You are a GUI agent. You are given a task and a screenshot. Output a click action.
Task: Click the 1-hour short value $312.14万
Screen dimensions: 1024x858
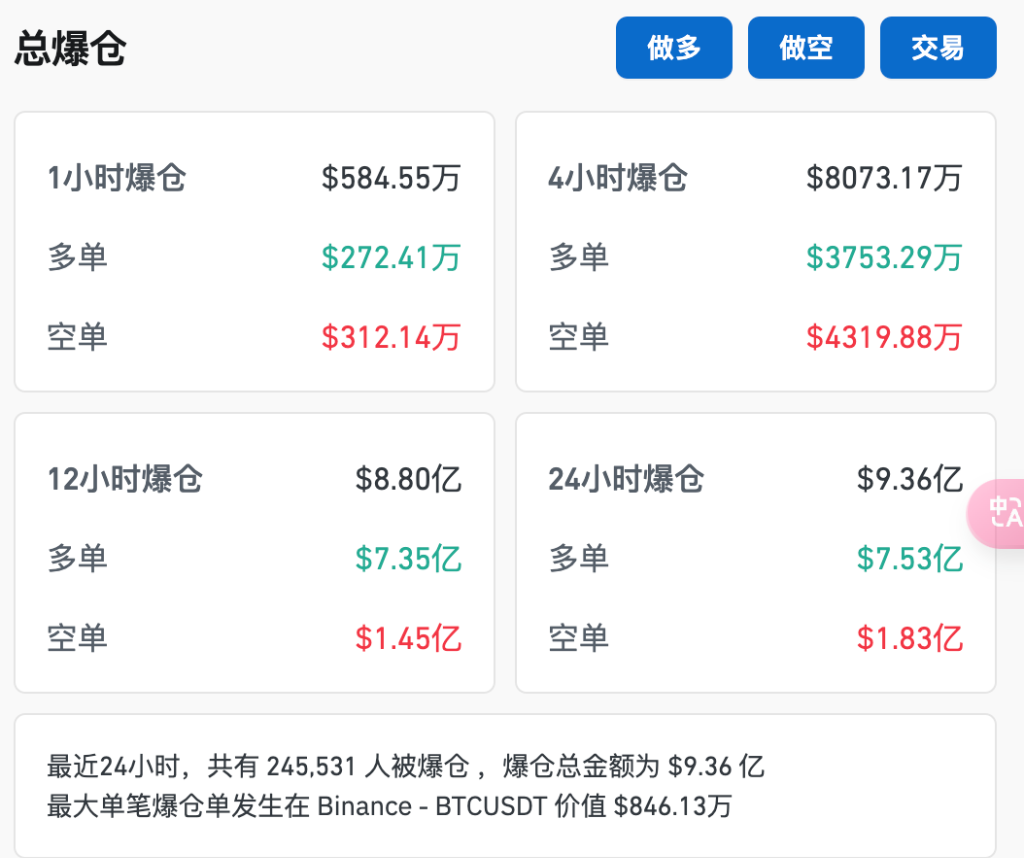[x=391, y=338]
